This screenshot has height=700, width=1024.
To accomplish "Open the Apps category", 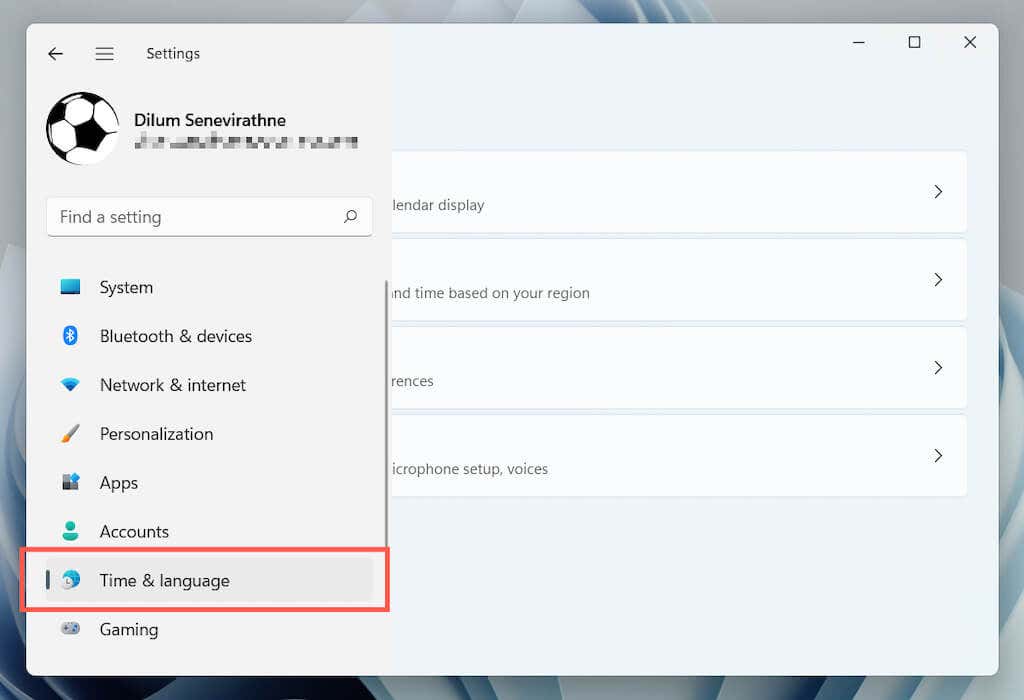I will click(209, 483).
